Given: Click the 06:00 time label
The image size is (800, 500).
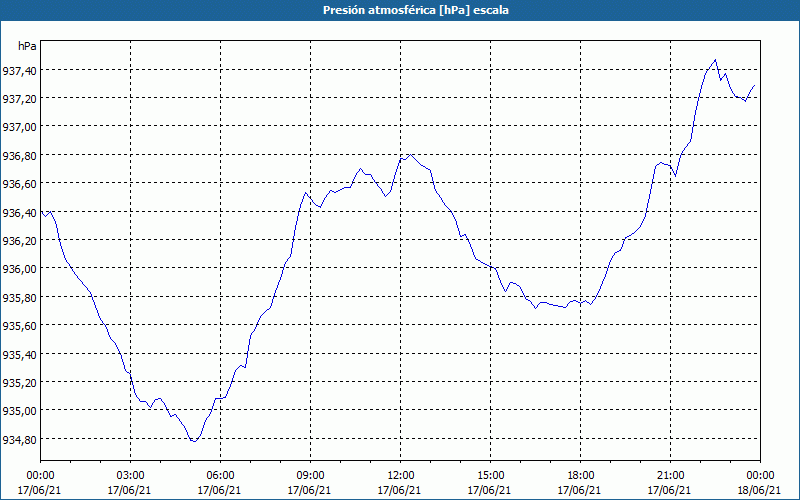Looking at the screenshot, I should click(220, 476).
